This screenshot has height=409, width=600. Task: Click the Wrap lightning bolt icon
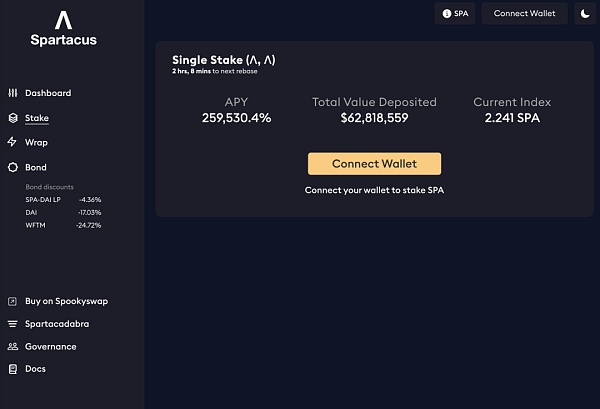(12, 142)
